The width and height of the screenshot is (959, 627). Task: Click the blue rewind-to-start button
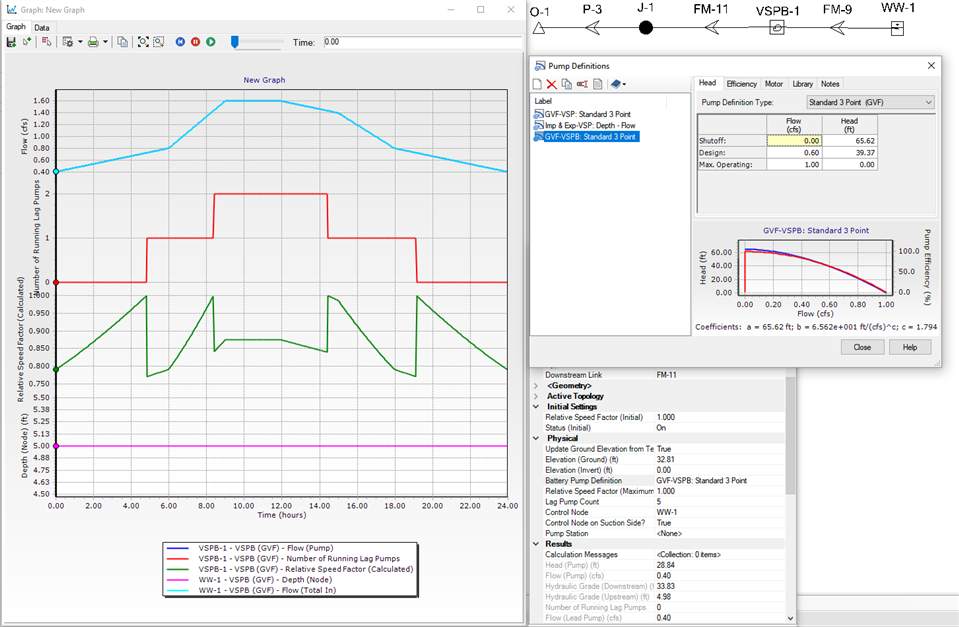181,42
